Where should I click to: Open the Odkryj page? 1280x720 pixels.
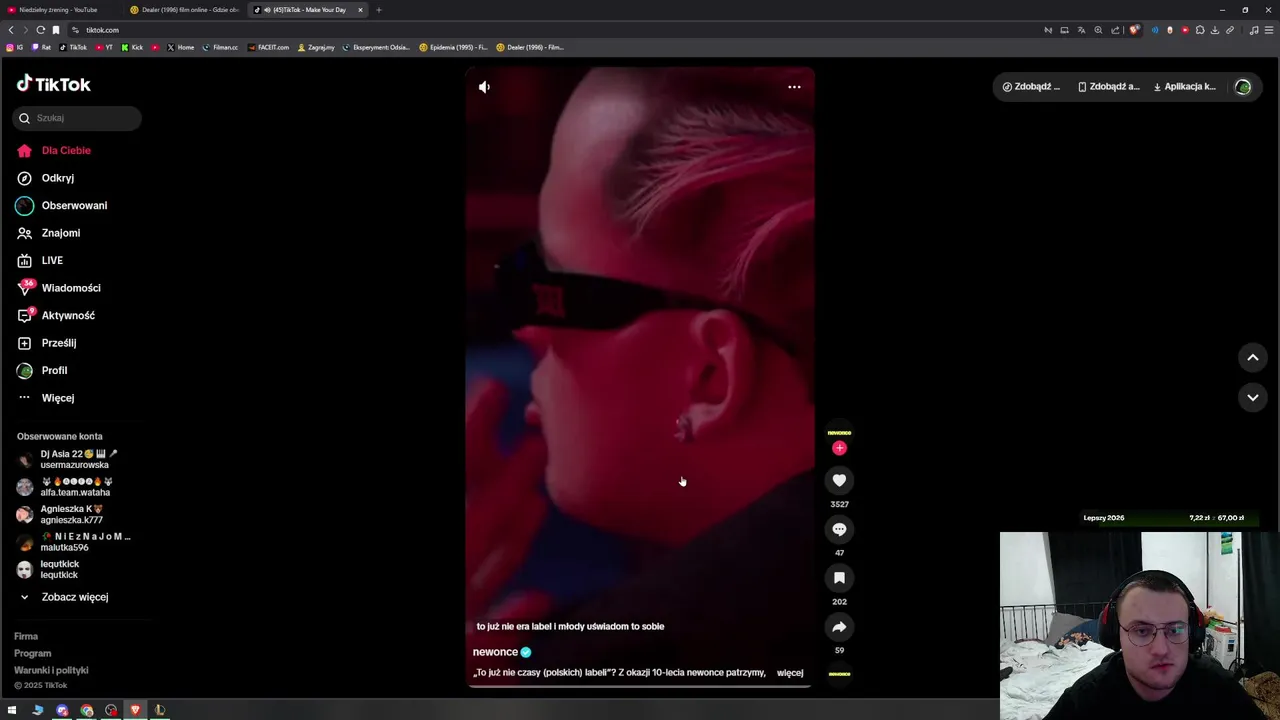[57, 178]
